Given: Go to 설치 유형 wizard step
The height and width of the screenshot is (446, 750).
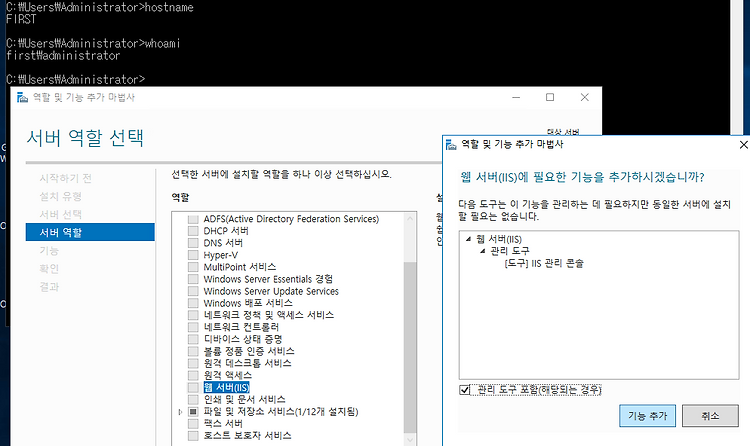Looking at the screenshot, I should [x=60, y=196].
